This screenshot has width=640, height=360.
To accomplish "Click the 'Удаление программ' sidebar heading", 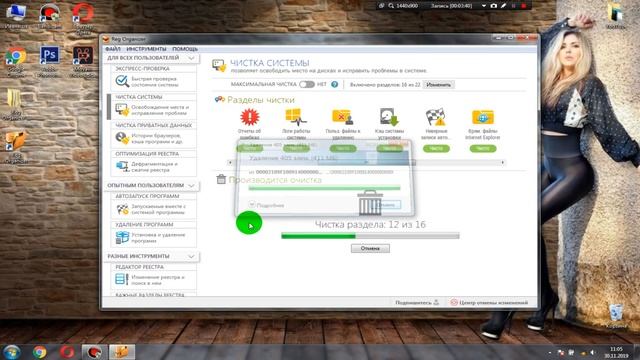I will click(144, 224).
